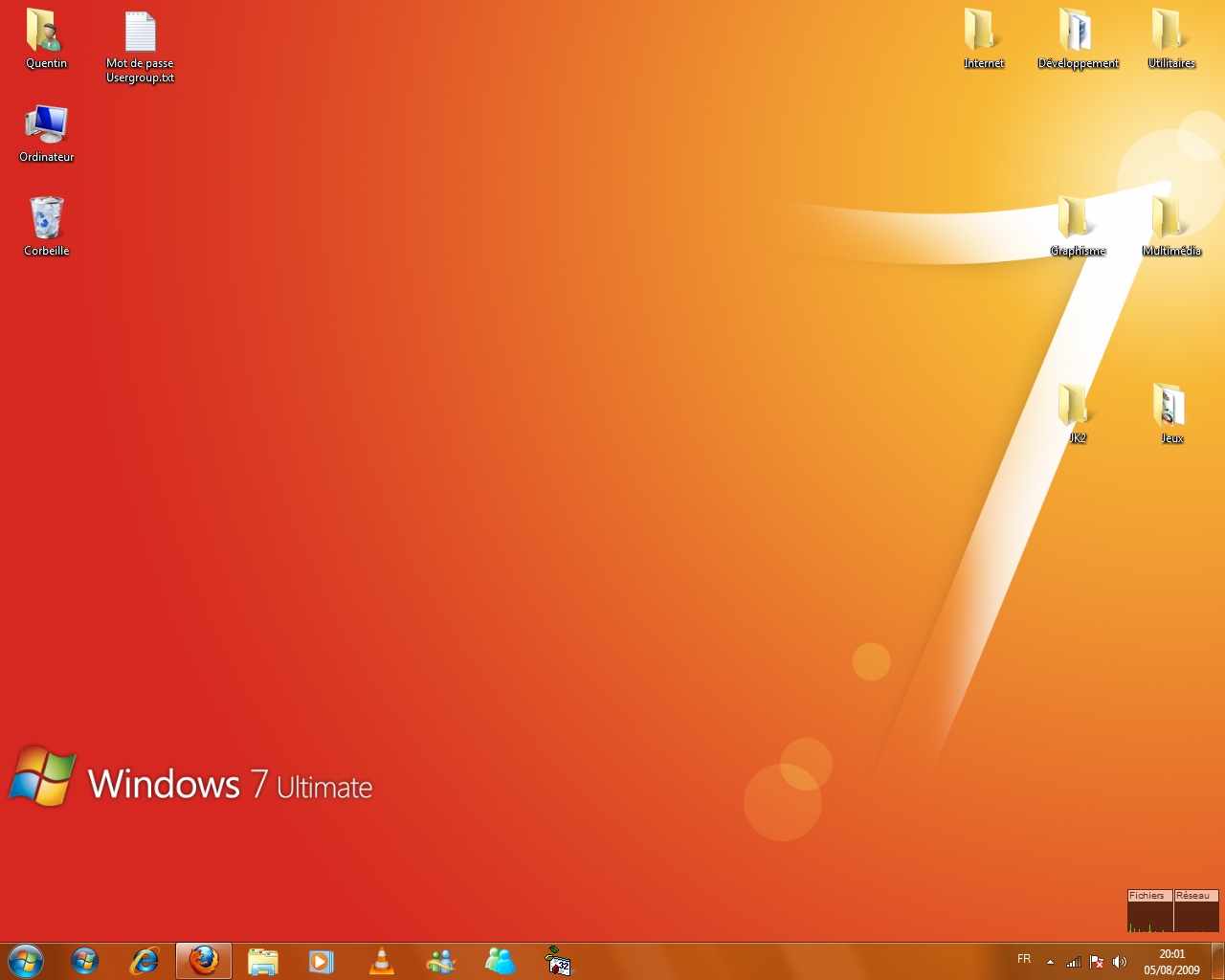Open the clock showing 20:01
This screenshot has height=980, width=1225.
pyautogui.click(x=1171, y=962)
